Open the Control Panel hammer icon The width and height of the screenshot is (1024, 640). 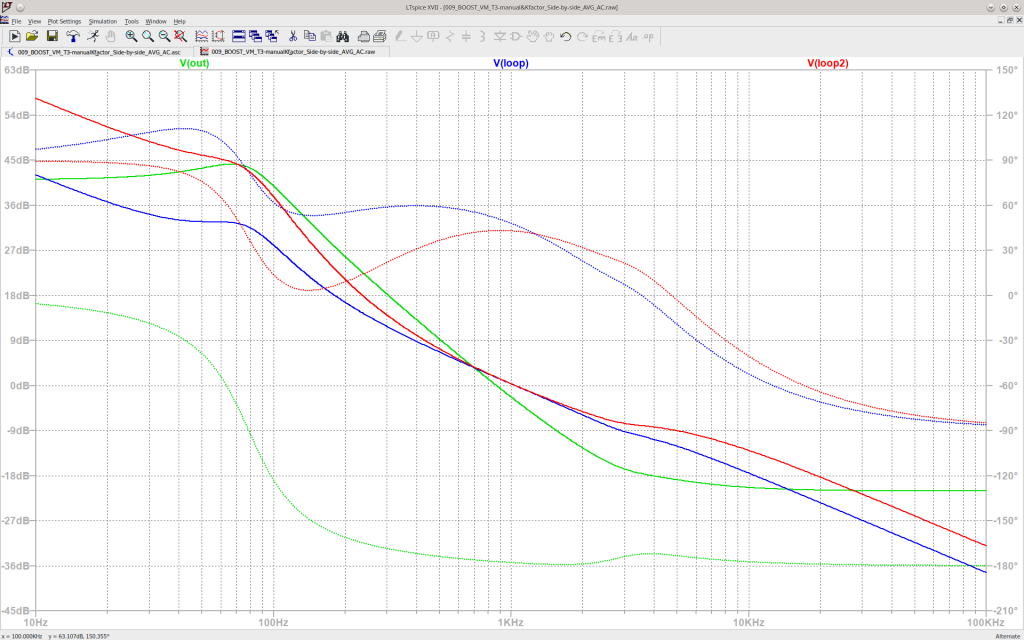tap(74, 36)
